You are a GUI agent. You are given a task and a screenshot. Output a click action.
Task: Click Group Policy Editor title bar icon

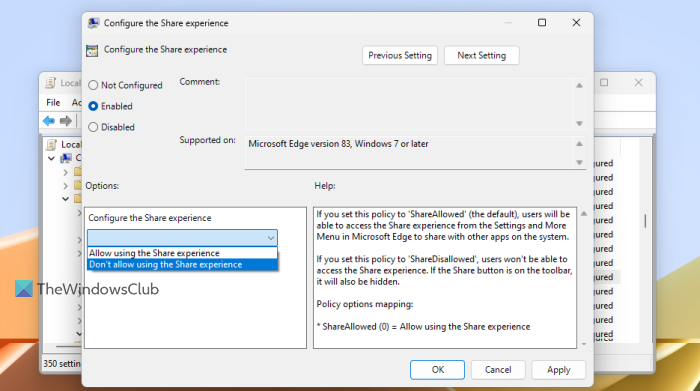click(x=51, y=83)
